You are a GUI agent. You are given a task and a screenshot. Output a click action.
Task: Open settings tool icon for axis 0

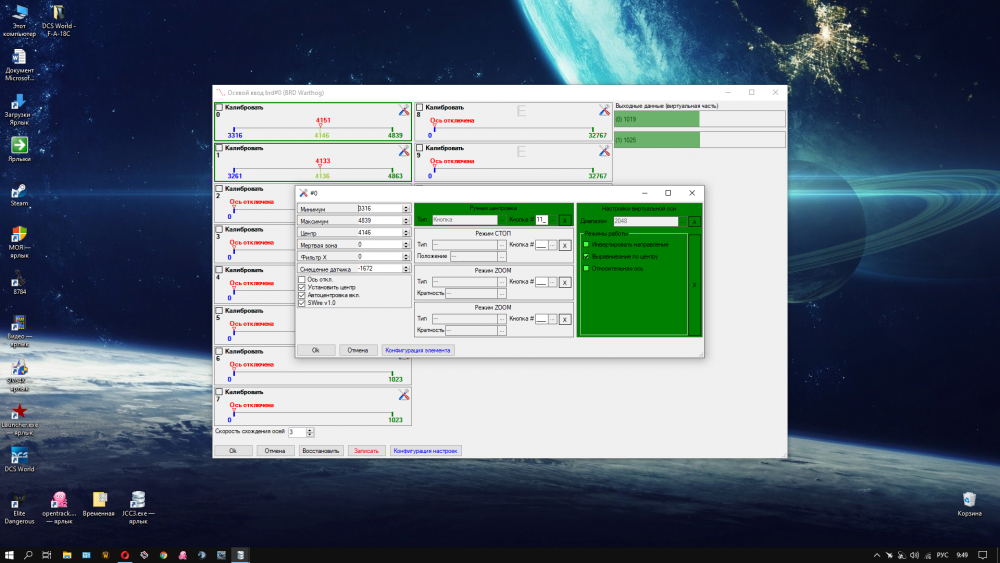(x=404, y=110)
